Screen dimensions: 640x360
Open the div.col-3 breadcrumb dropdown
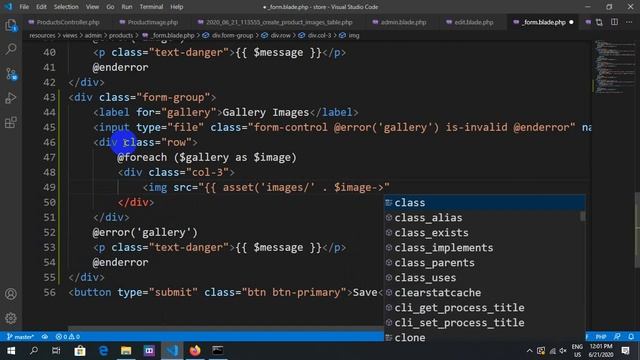point(315,36)
